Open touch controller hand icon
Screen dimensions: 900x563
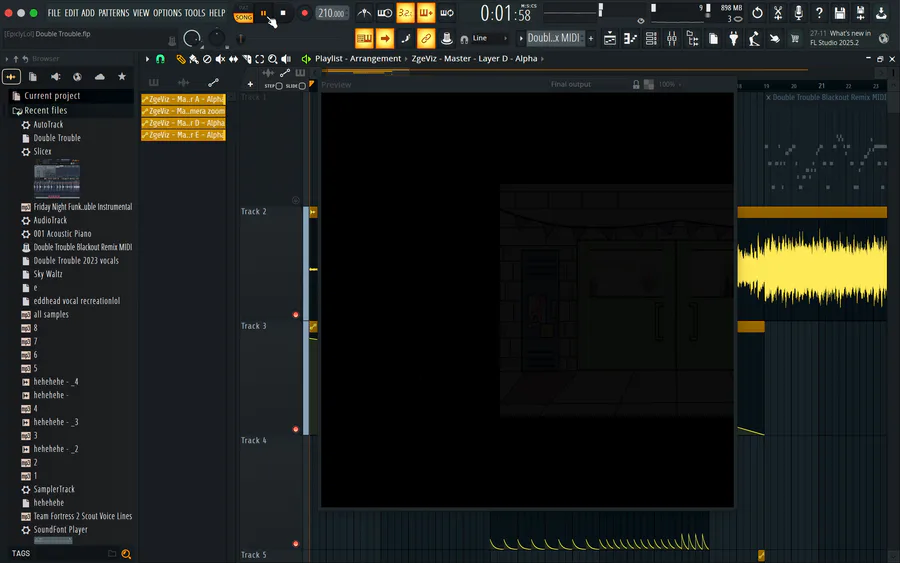[775, 38]
